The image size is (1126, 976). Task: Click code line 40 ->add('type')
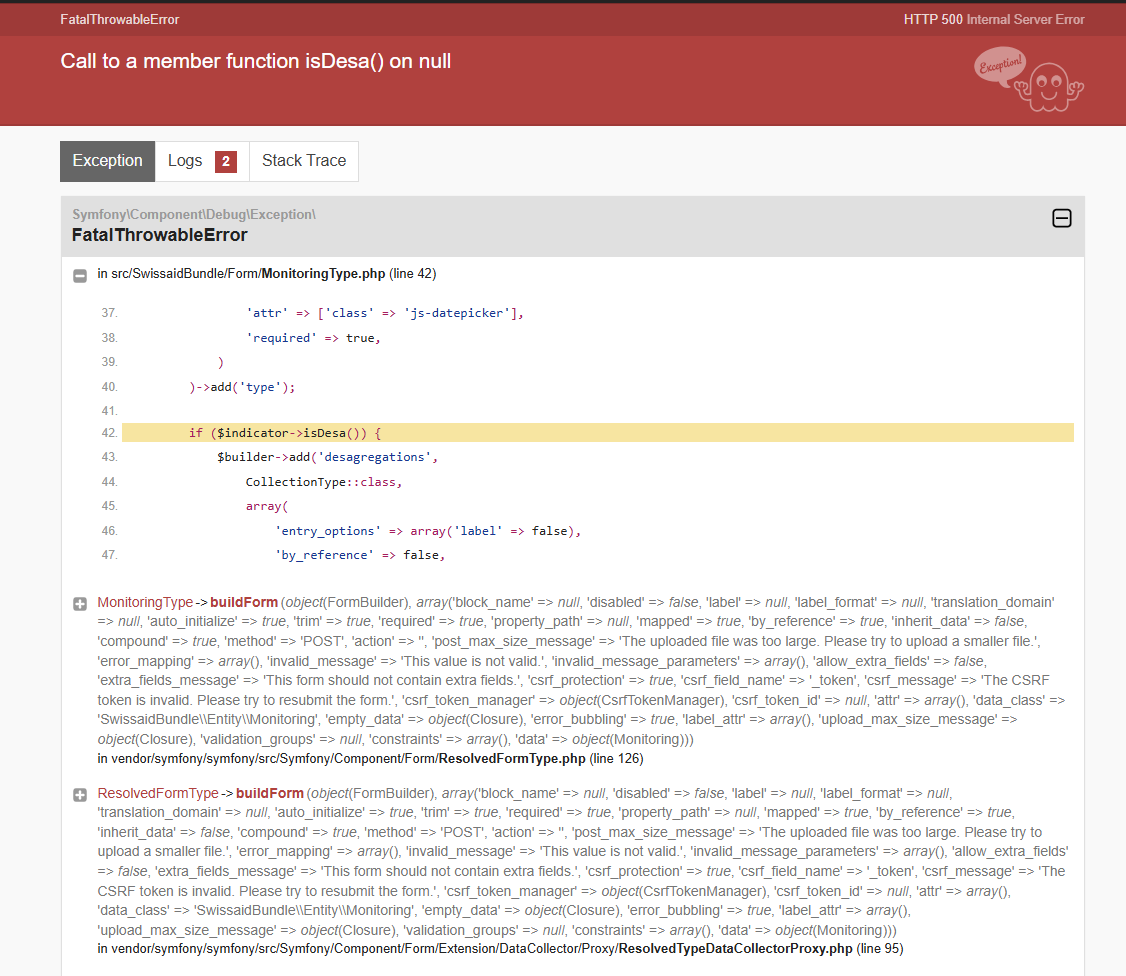pyautogui.click(x=242, y=387)
